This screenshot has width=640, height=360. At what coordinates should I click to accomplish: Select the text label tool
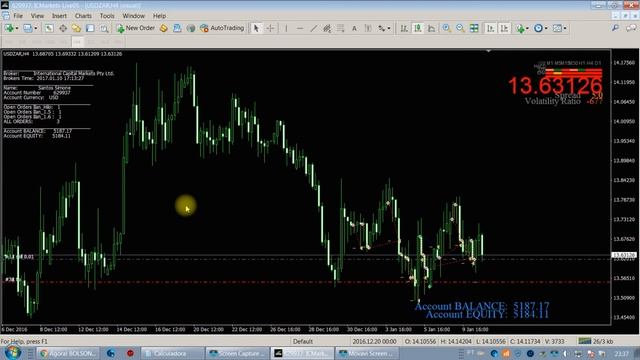click(x=368, y=28)
